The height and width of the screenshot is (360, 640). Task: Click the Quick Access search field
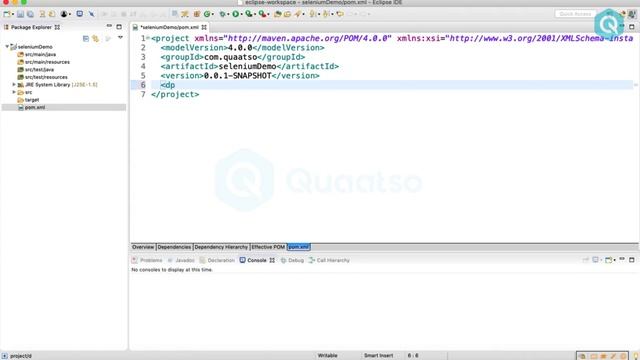coord(575,14)
